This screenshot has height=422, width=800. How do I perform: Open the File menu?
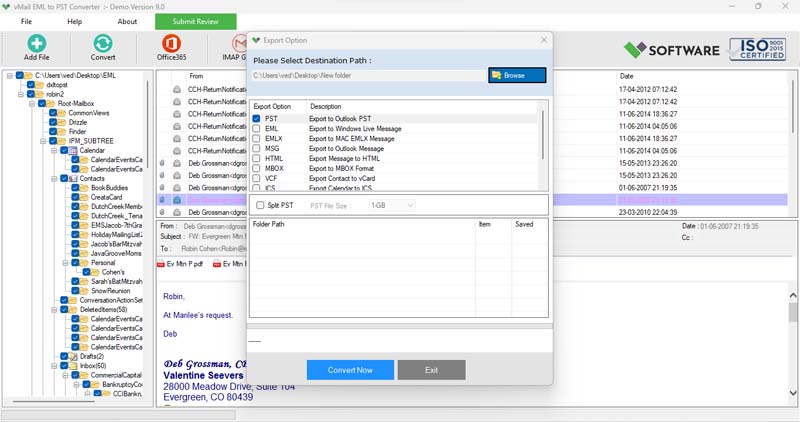click(x=27, y=21)
